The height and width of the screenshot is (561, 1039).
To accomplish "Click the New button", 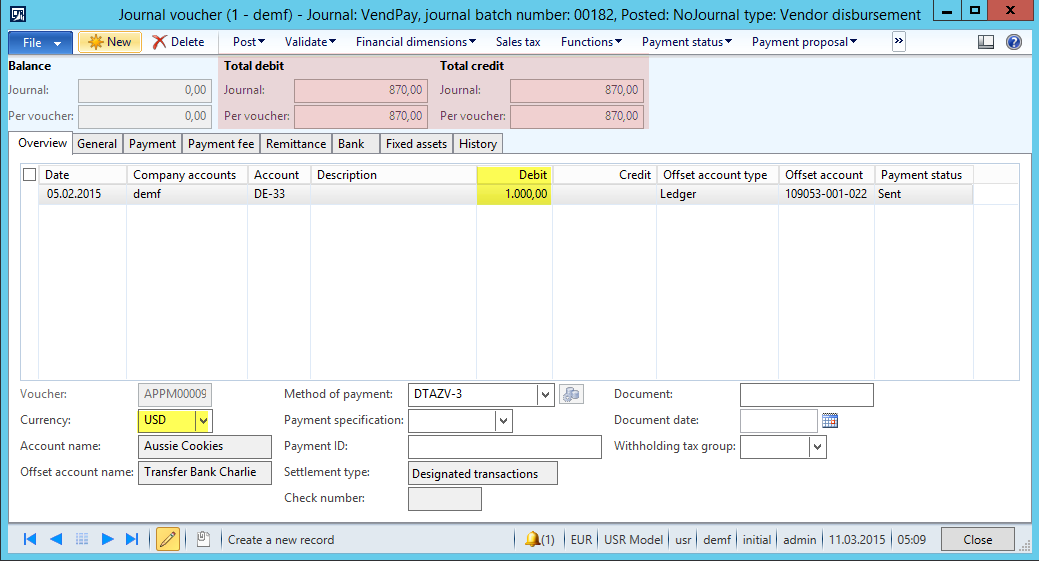I will (x=110, y=42).
